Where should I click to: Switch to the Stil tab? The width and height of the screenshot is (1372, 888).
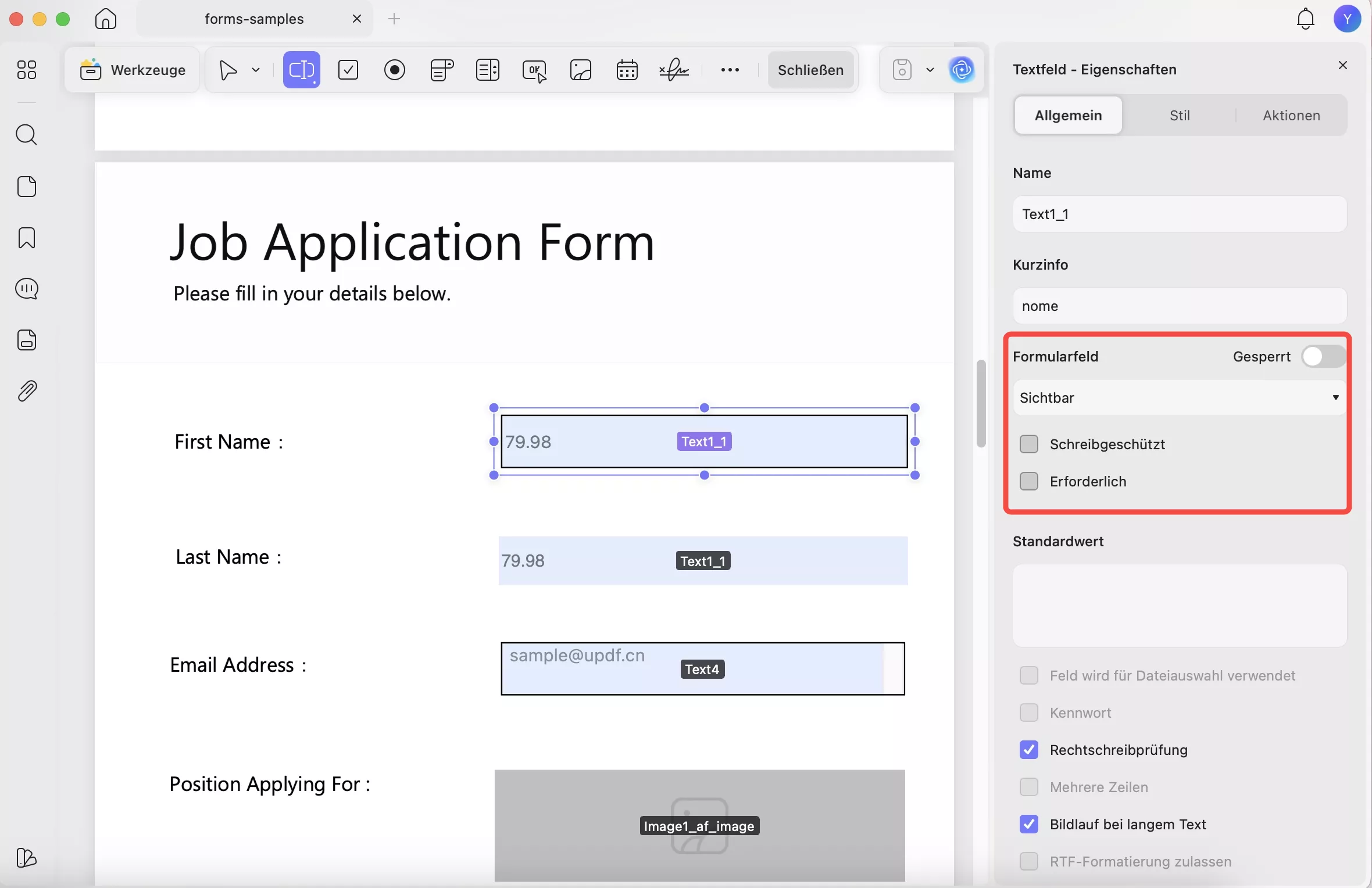click(1180, 115)
